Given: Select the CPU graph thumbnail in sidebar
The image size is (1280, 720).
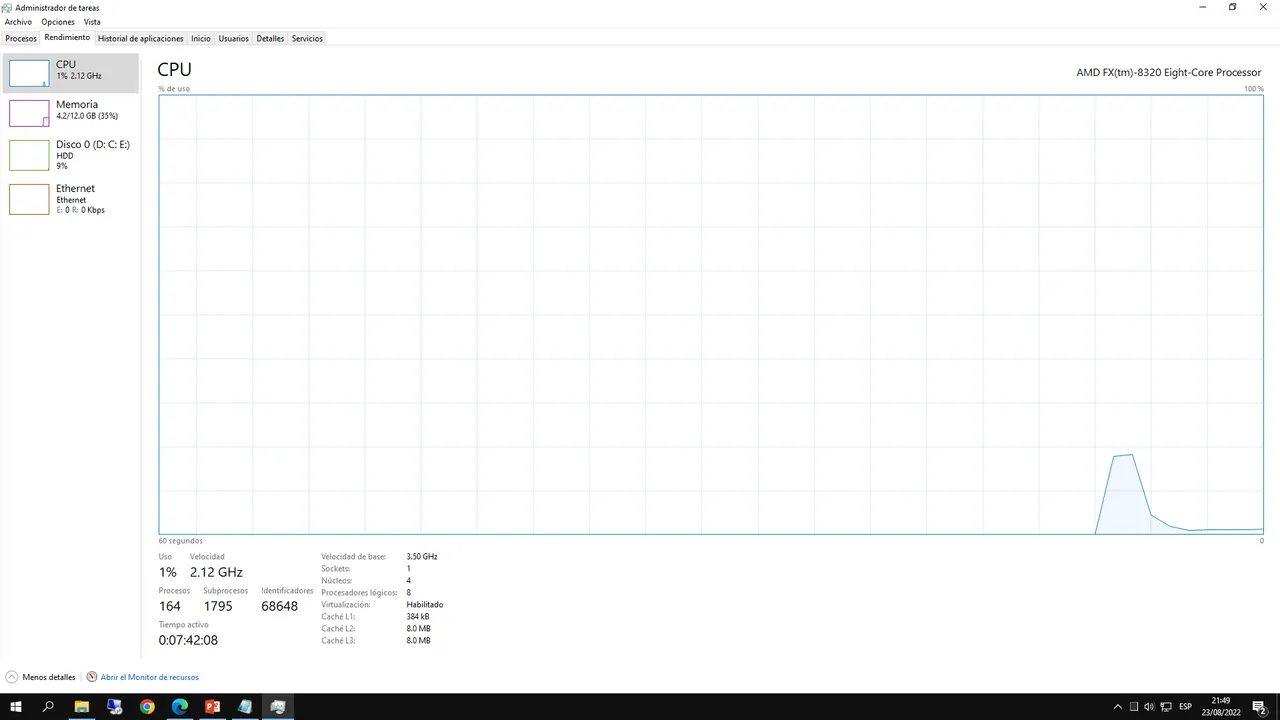Looking at the screenshot, I should (29, 73).
